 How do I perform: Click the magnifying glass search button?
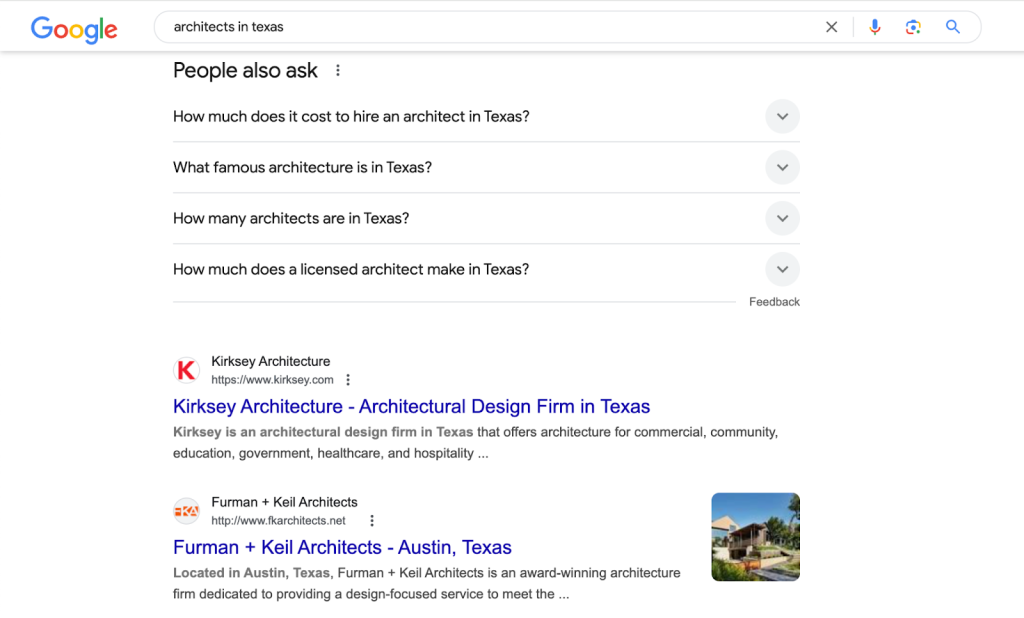953,27
